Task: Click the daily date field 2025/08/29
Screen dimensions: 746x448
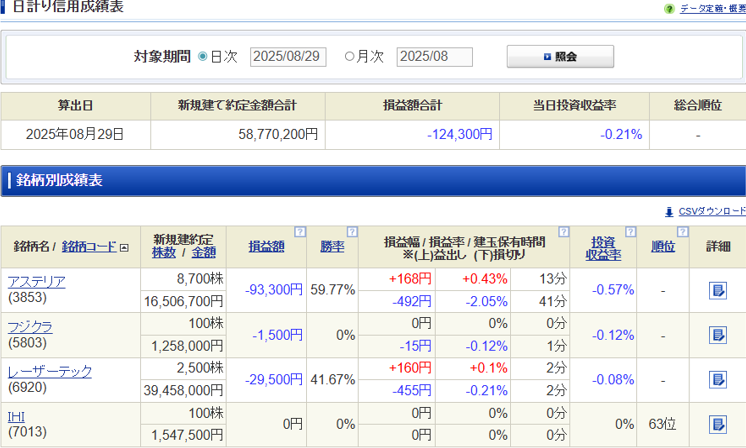Action: (288, 57)
